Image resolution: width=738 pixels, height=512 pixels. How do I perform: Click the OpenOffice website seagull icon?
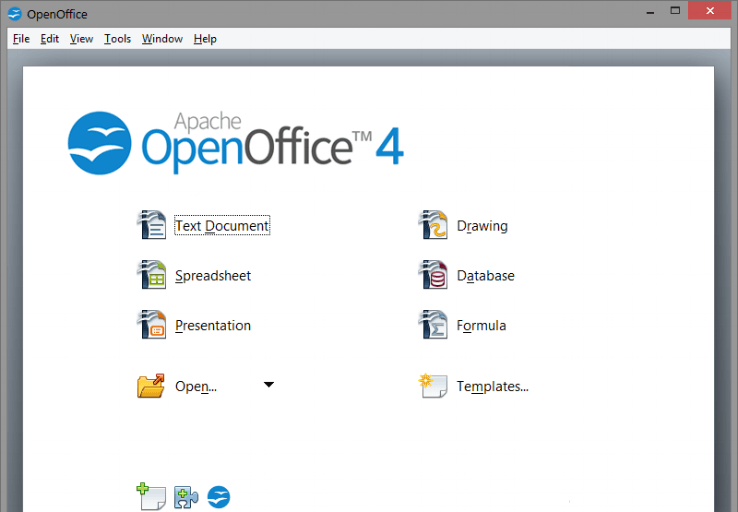click(219, 497)
